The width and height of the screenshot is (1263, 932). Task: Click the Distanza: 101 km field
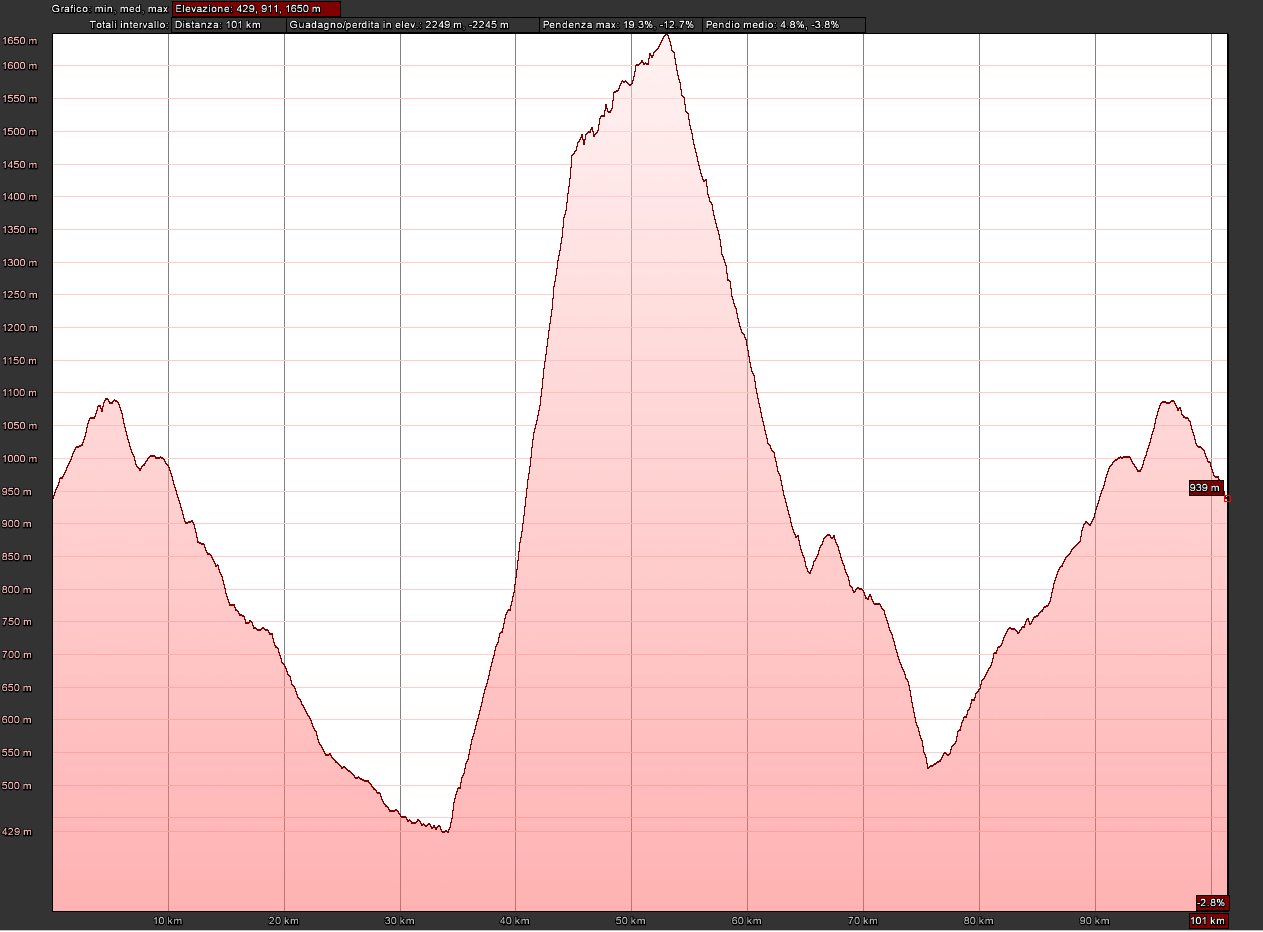click(217, 24)
